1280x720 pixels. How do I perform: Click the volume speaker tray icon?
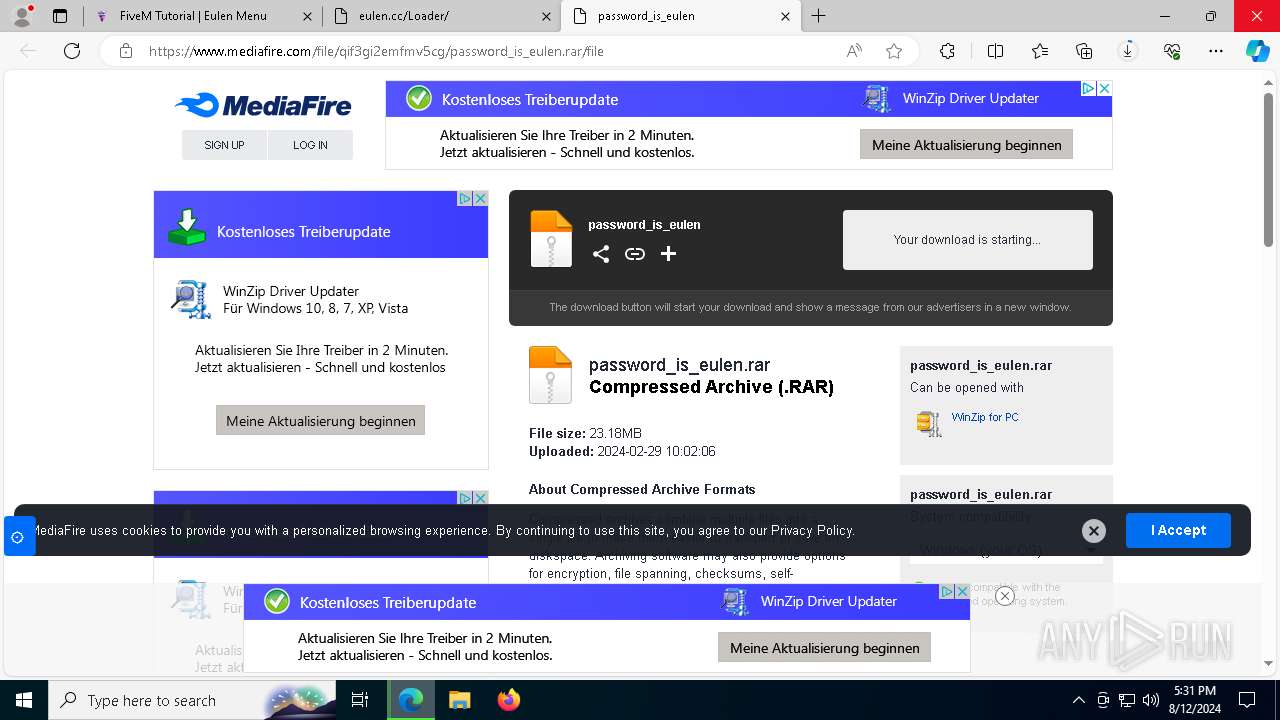[x=1151, y=700]
